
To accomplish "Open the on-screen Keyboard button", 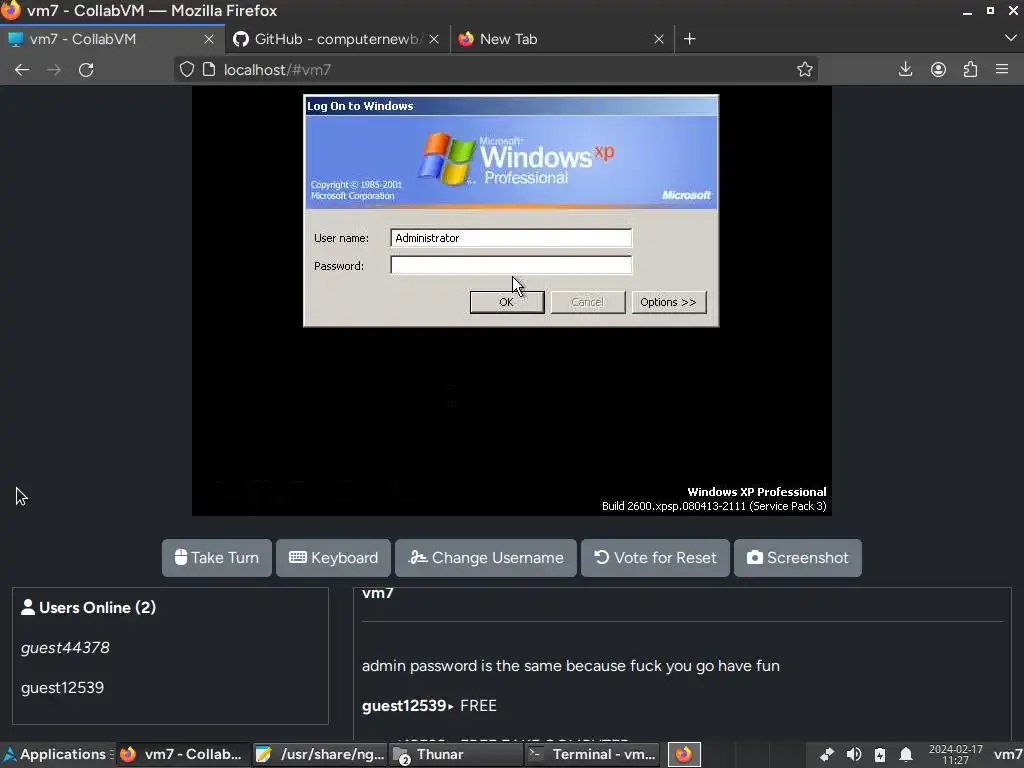I will [333, 558].
